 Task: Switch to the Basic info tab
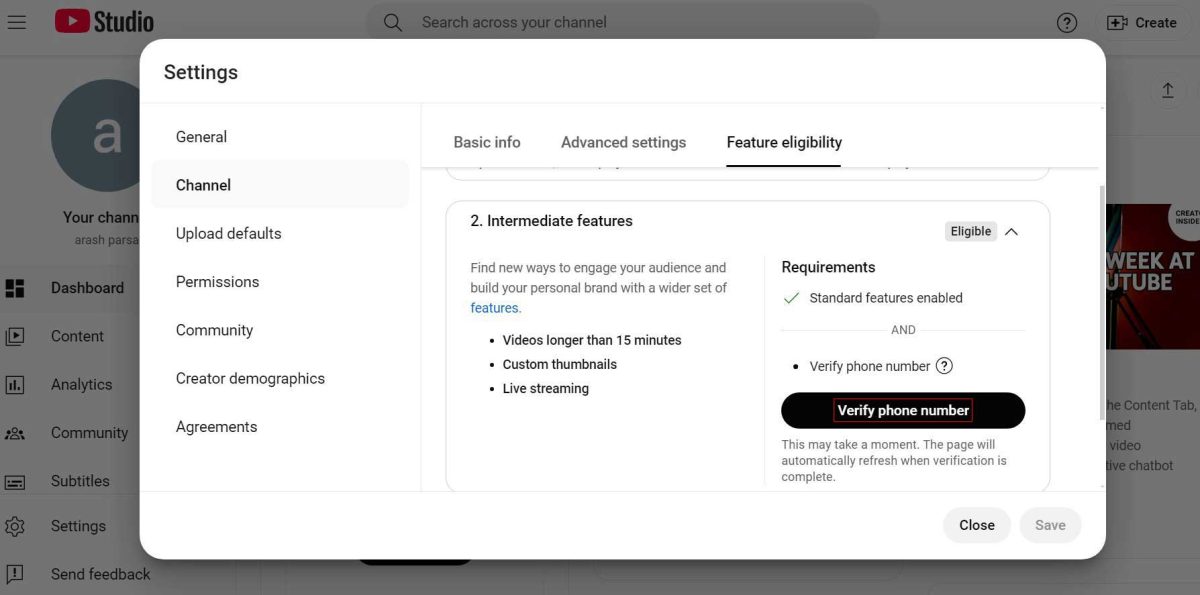pos(487,142)
